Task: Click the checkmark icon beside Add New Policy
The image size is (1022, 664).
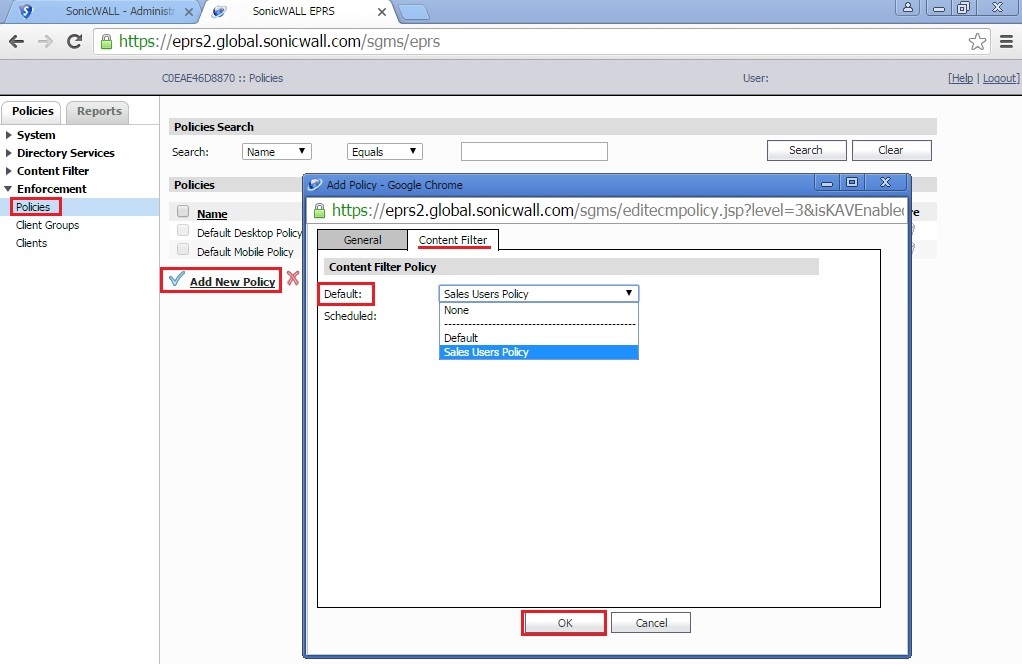Action: 176,280
